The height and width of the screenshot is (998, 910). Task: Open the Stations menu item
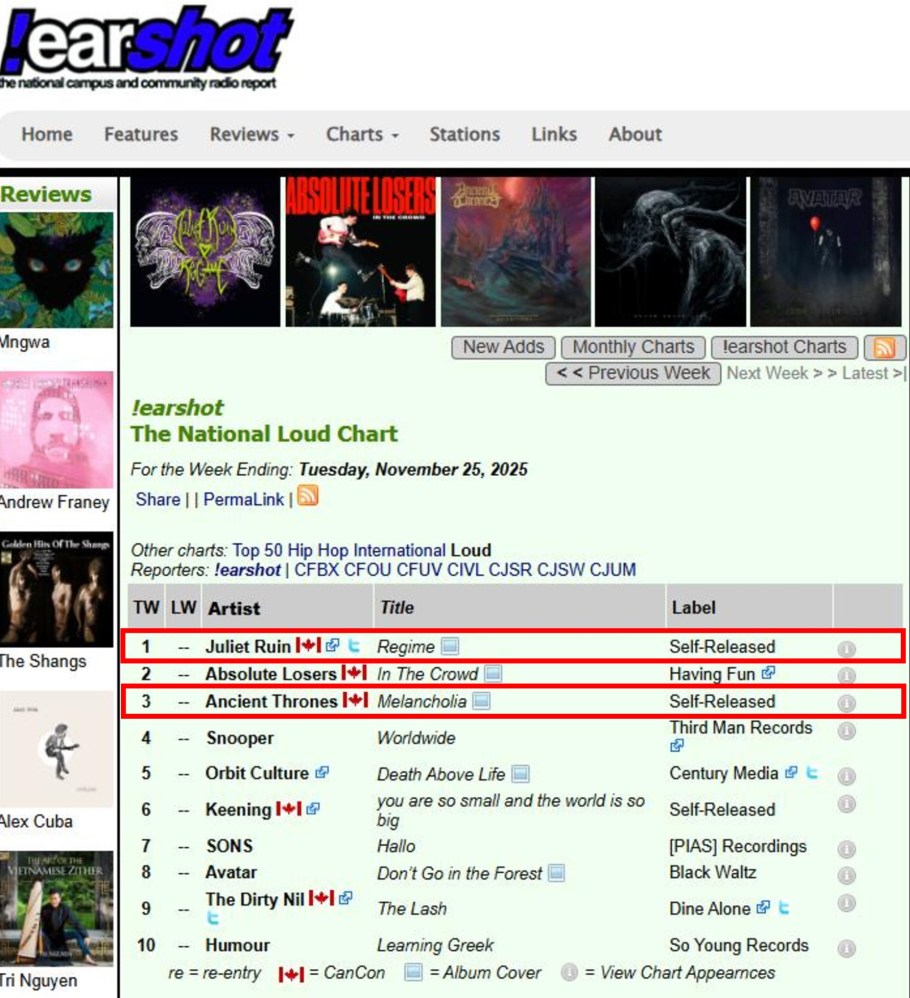coord(465,134)
